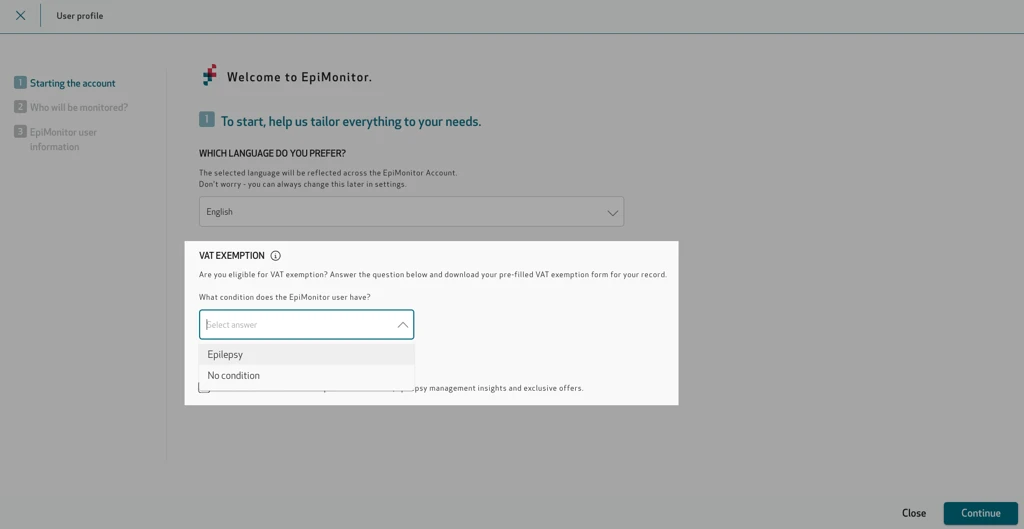The width and height of the screenshot is (1024, 529).
Task: Click the EpiMonitor logo icon
Action: pyautogui.click(x=210, y=76)
